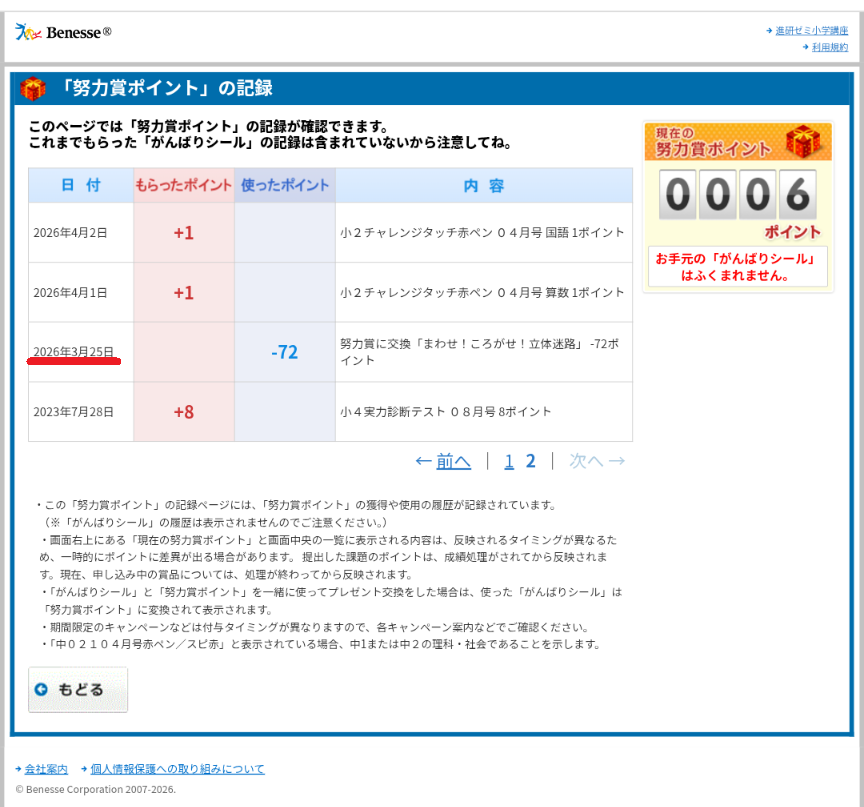Viewport: 864px width, 807px height.
Task: Click the もどる button
Action: coord(78,690)
